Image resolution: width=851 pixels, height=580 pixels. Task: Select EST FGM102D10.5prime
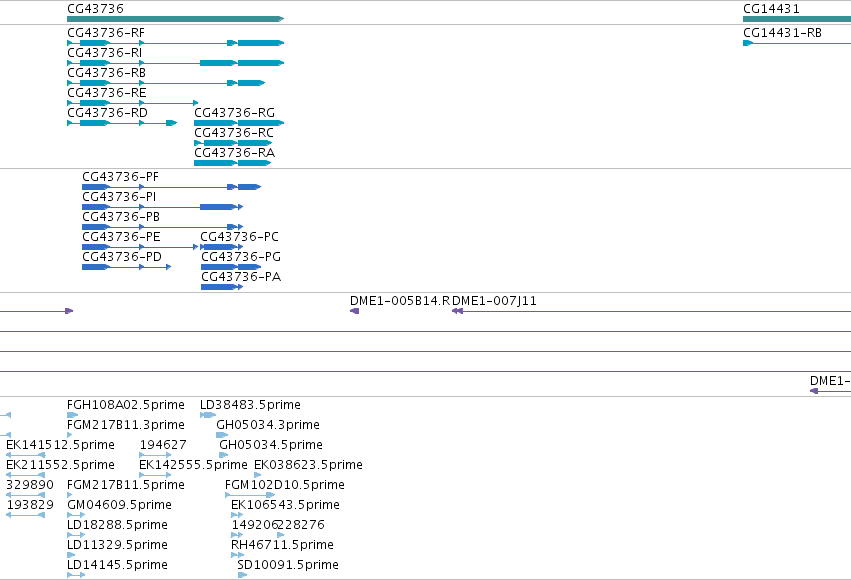coord(250,496)
